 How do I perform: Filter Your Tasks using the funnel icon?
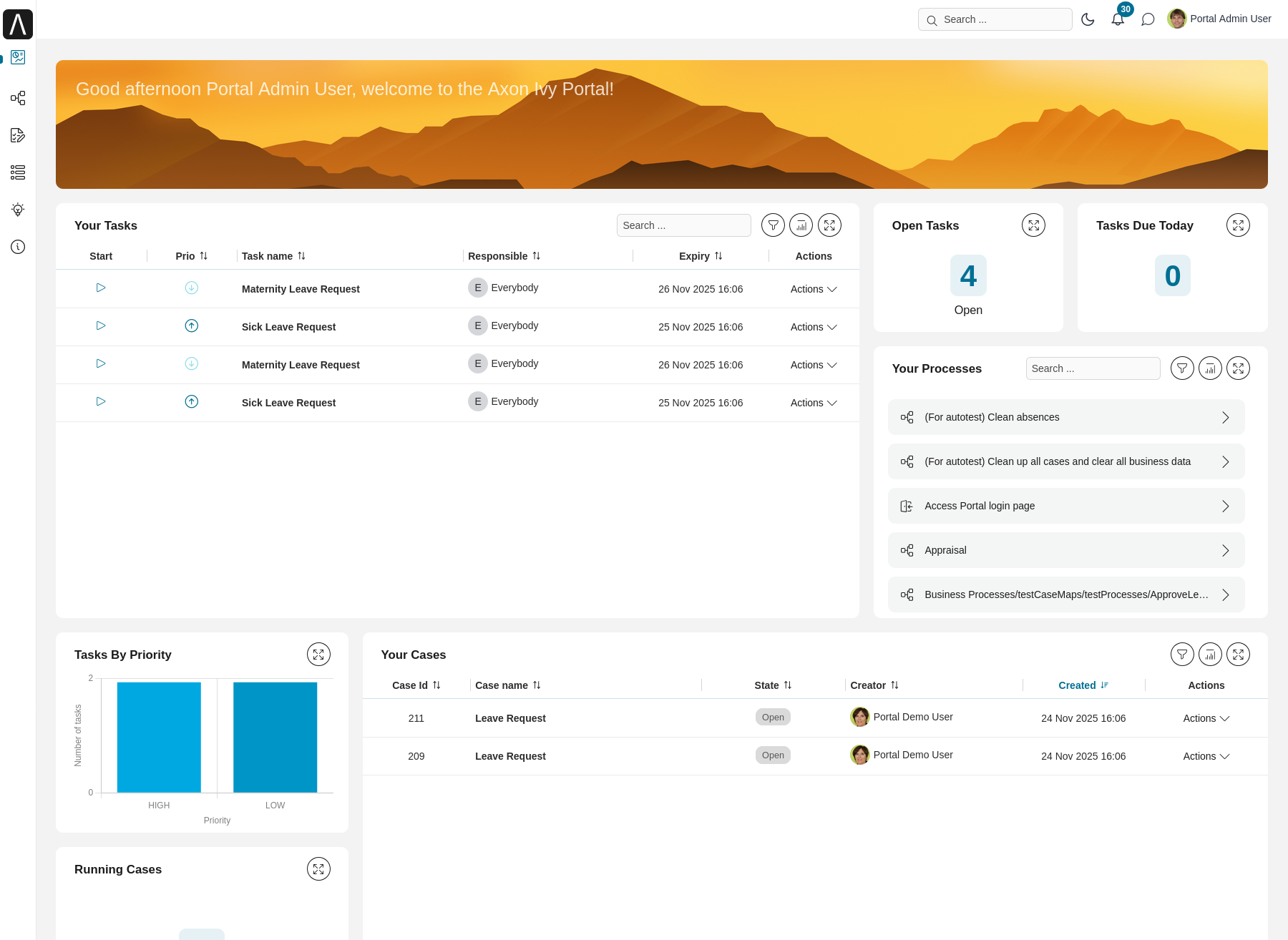point(773,225)
